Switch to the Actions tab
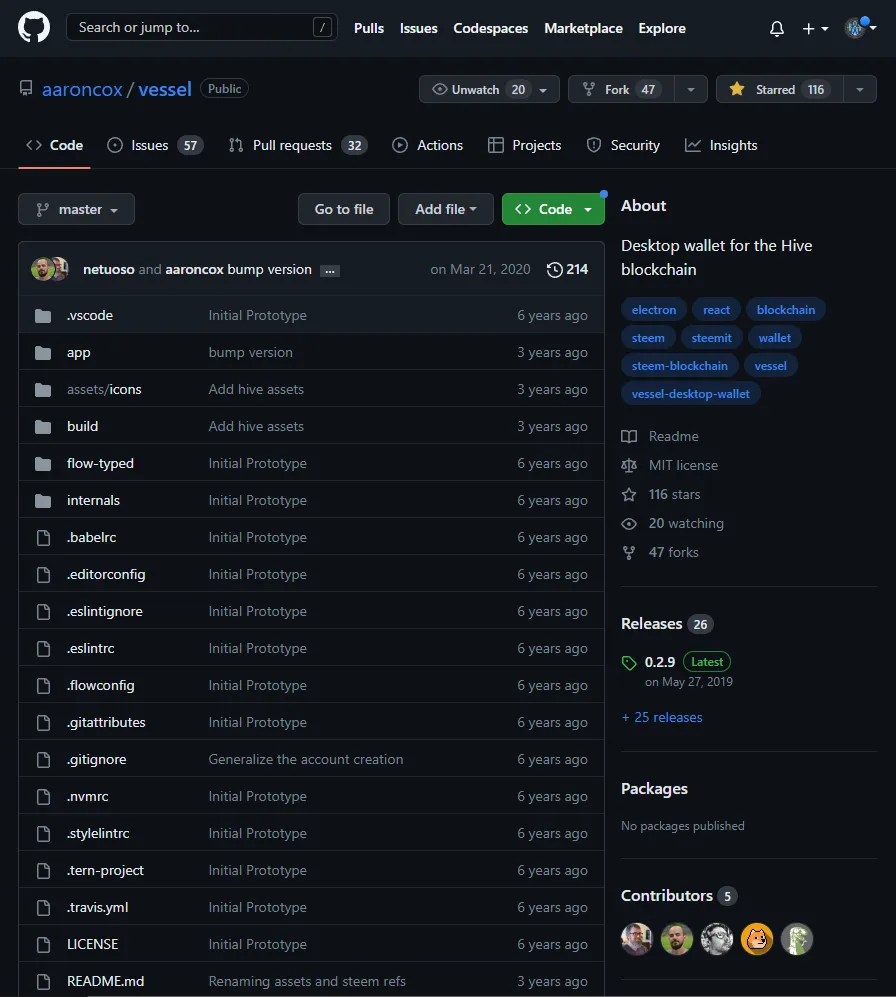896x997 pixels. 427,146
